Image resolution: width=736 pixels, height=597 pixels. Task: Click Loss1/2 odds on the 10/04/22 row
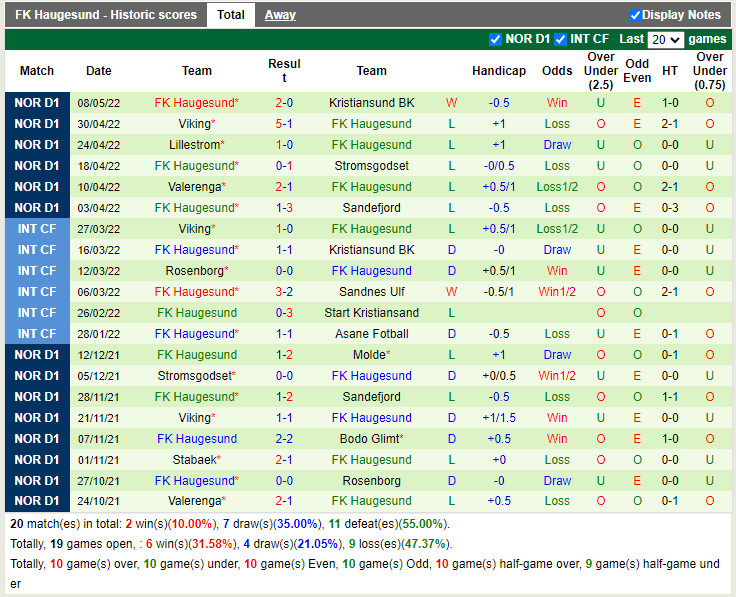[557, 187]
